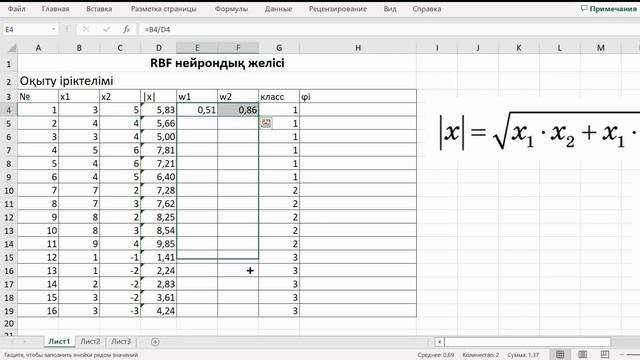Click the status bar Среднее value
The height and width of the screenshot is (360, 640).
pyautogui.click(x=436, y=355)
